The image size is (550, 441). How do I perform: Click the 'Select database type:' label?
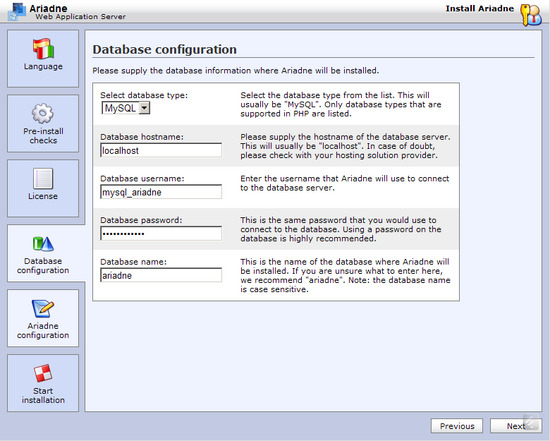[144, 95]
